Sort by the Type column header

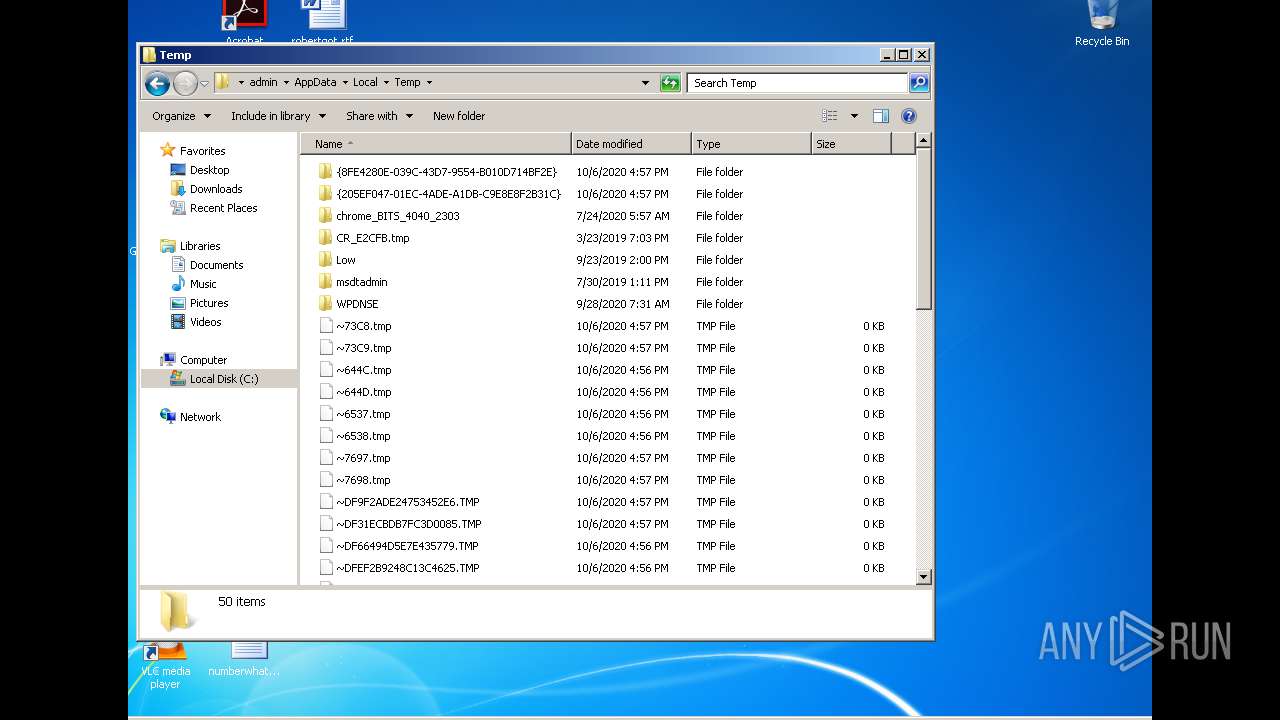coord(751,144)
